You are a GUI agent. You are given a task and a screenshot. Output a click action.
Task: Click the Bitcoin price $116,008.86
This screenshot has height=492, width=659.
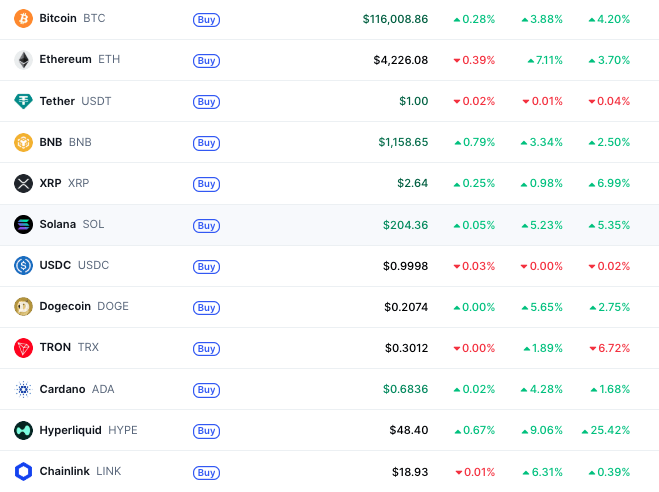coord(395,19)
